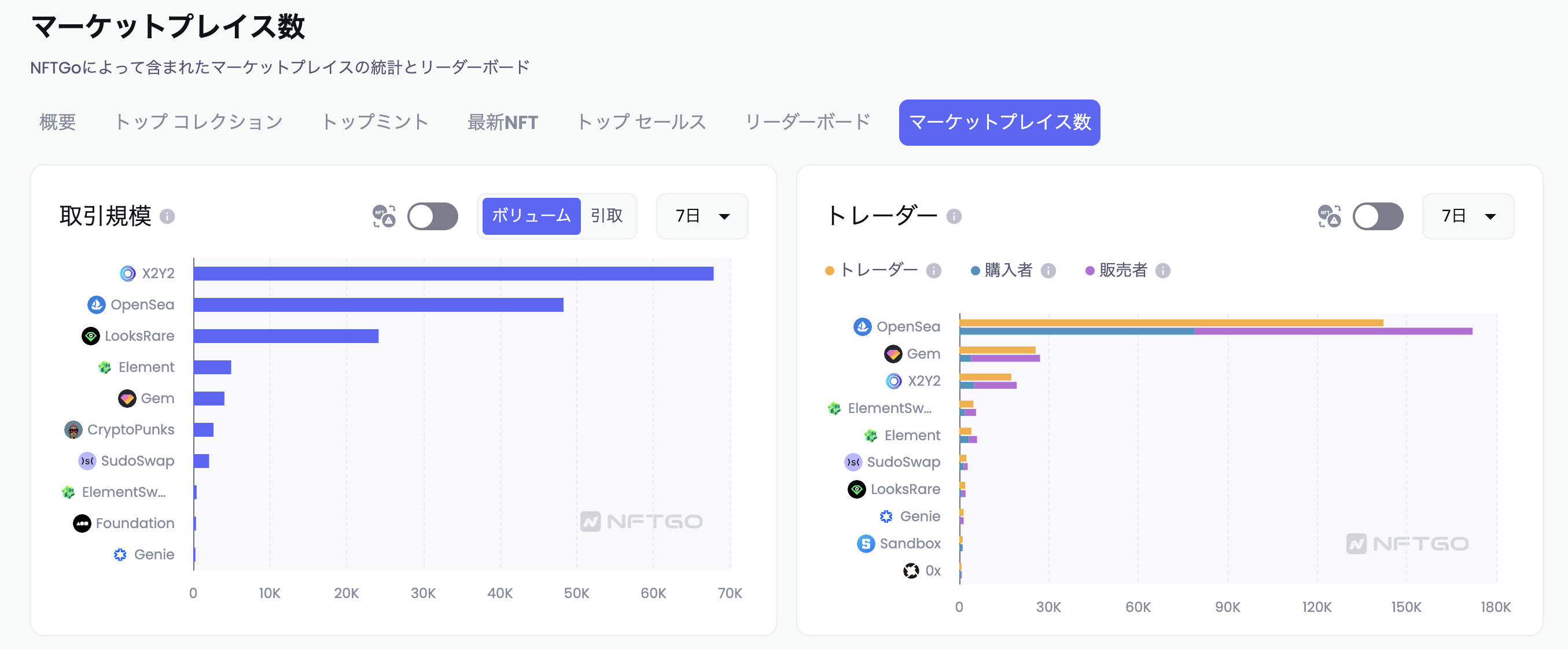Viewport: 1568px width, 649px height.
Task: Select ボリューム view option
Action: [x=531, y=216]
